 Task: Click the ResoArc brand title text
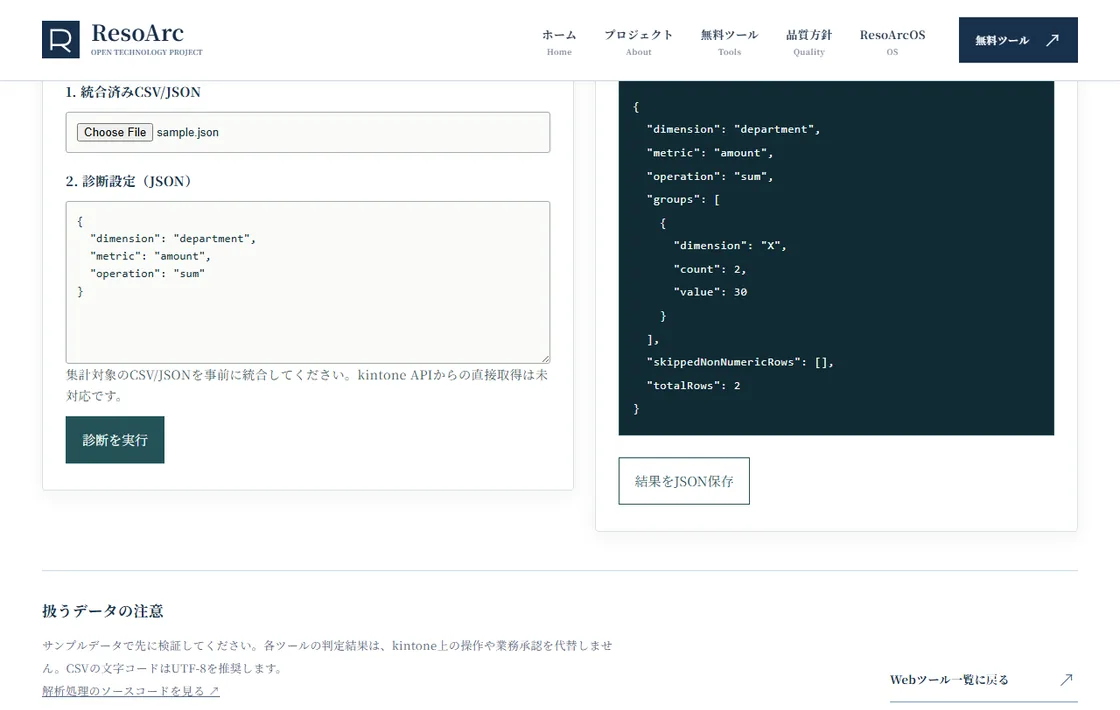point(137,33)
